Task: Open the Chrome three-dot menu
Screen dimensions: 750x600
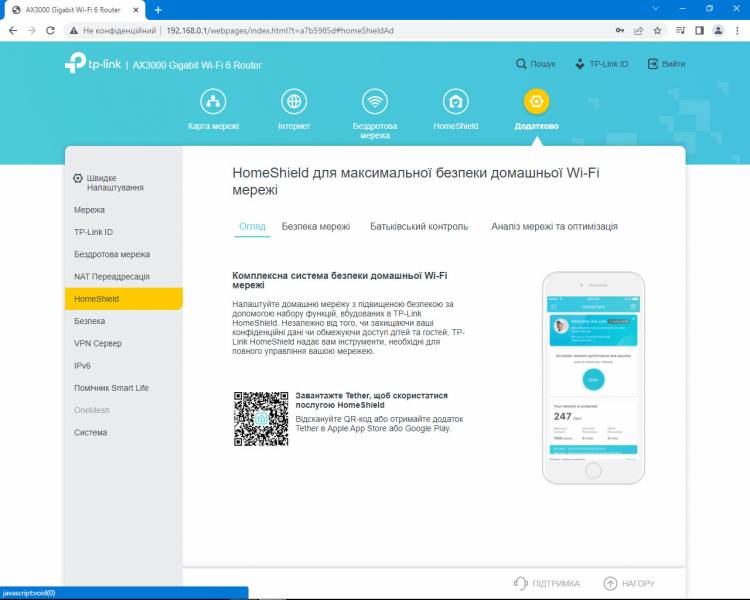Action: (737, 31)
